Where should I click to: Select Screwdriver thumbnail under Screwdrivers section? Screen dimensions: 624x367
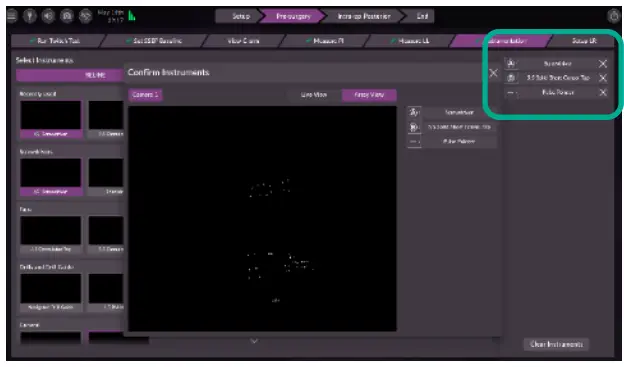coord(51,177)
